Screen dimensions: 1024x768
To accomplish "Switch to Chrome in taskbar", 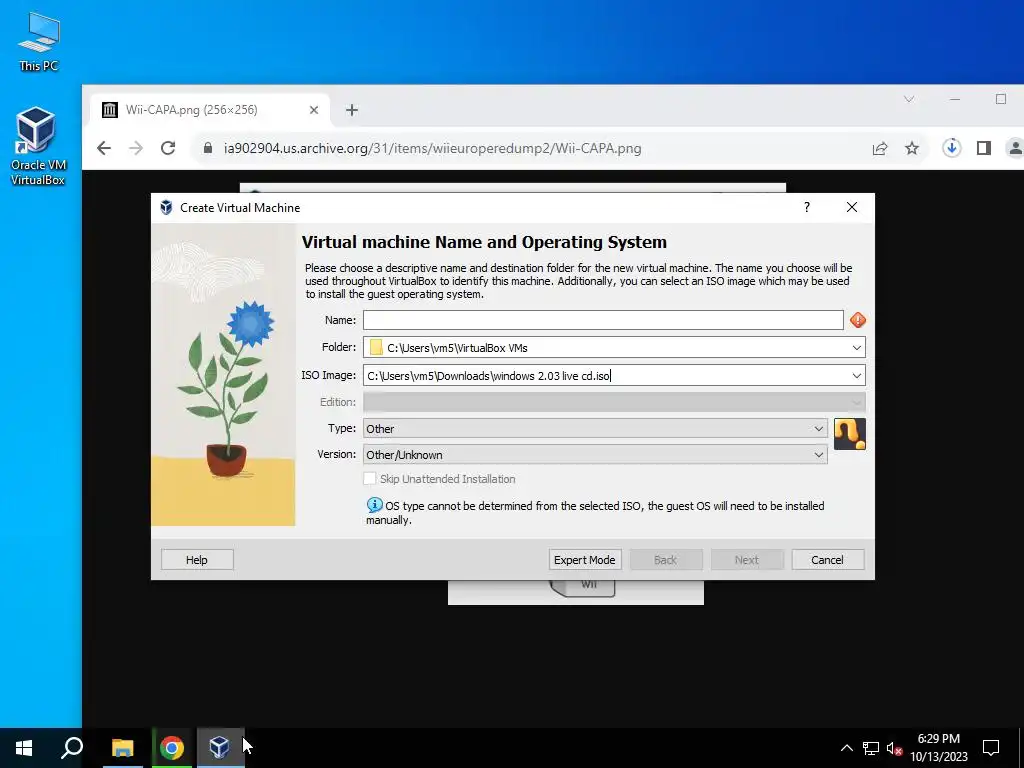I will (x=172, y=748).
